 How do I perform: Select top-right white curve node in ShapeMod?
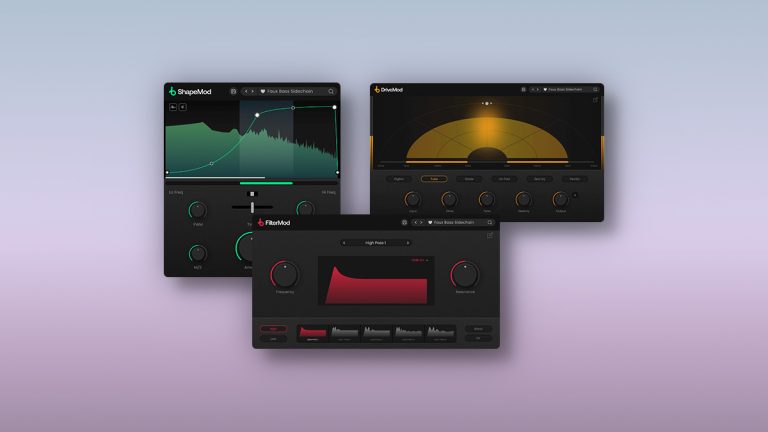[x=335, y=107]
